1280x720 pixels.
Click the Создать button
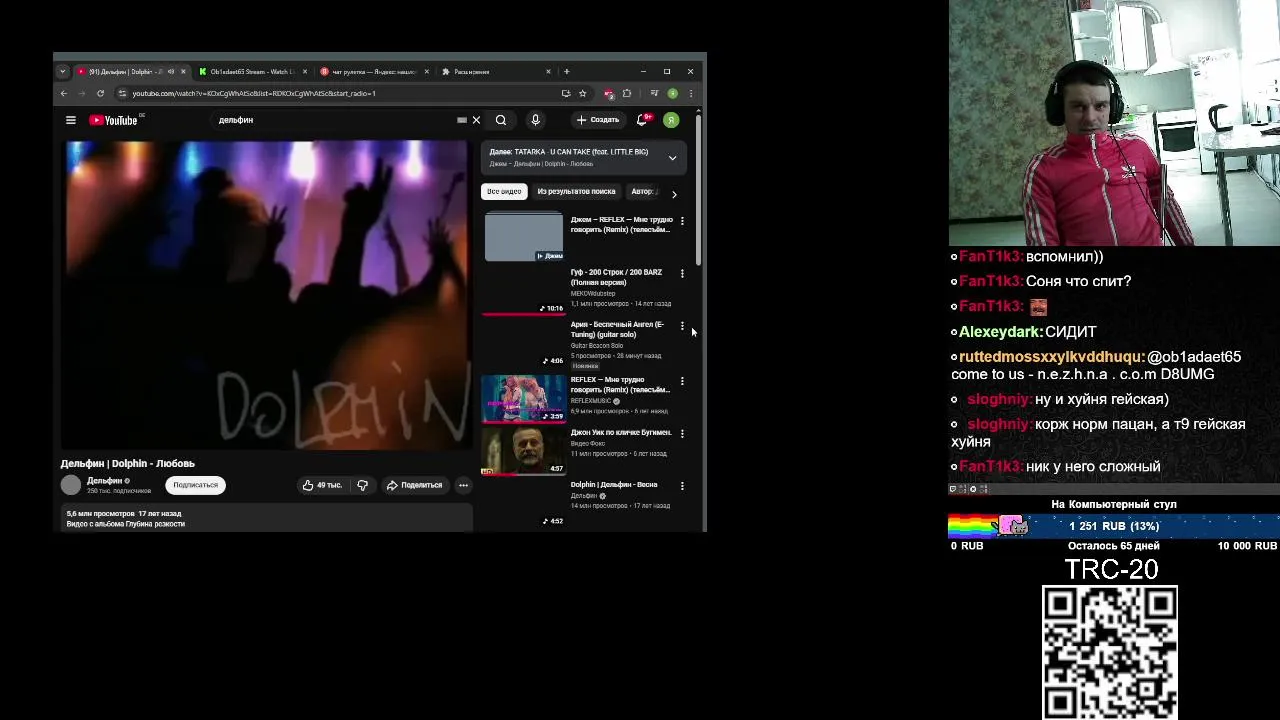click(x=598, y=120)
